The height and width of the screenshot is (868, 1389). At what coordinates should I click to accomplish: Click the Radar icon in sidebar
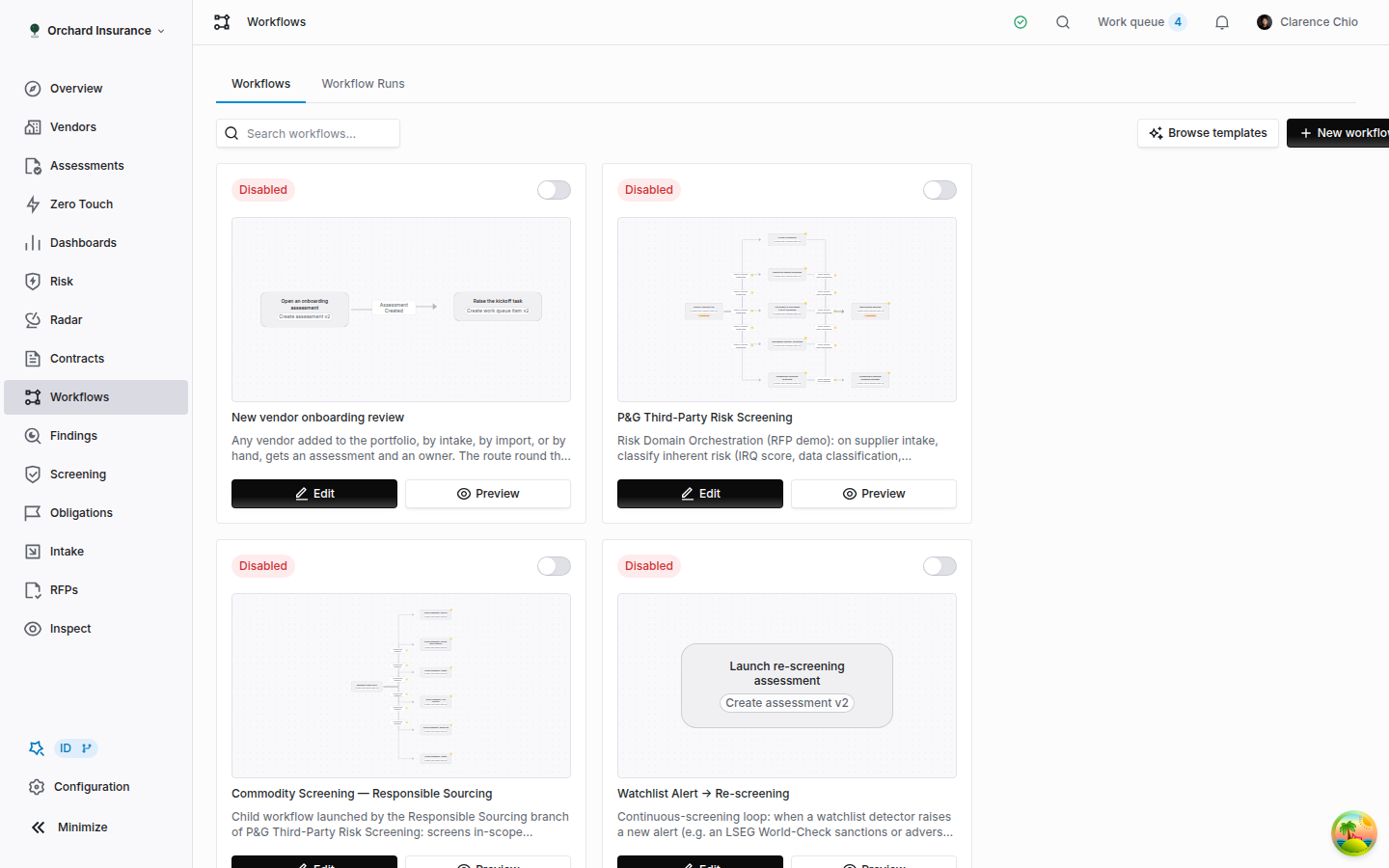[x=33, y=320]
